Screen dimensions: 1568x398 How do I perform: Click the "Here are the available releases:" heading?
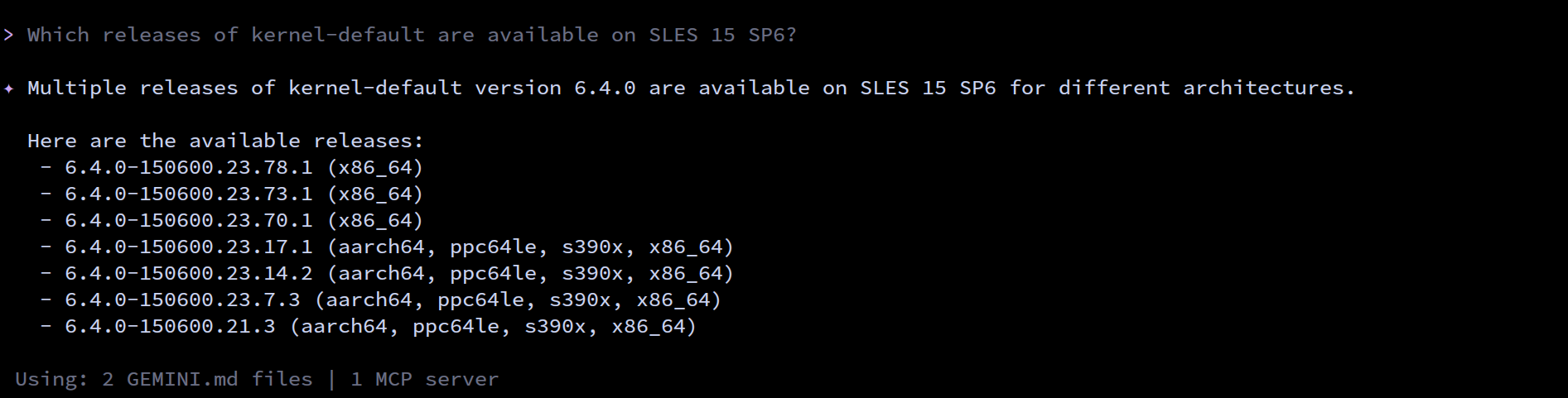pyautogui.click(x=225, y=141)
